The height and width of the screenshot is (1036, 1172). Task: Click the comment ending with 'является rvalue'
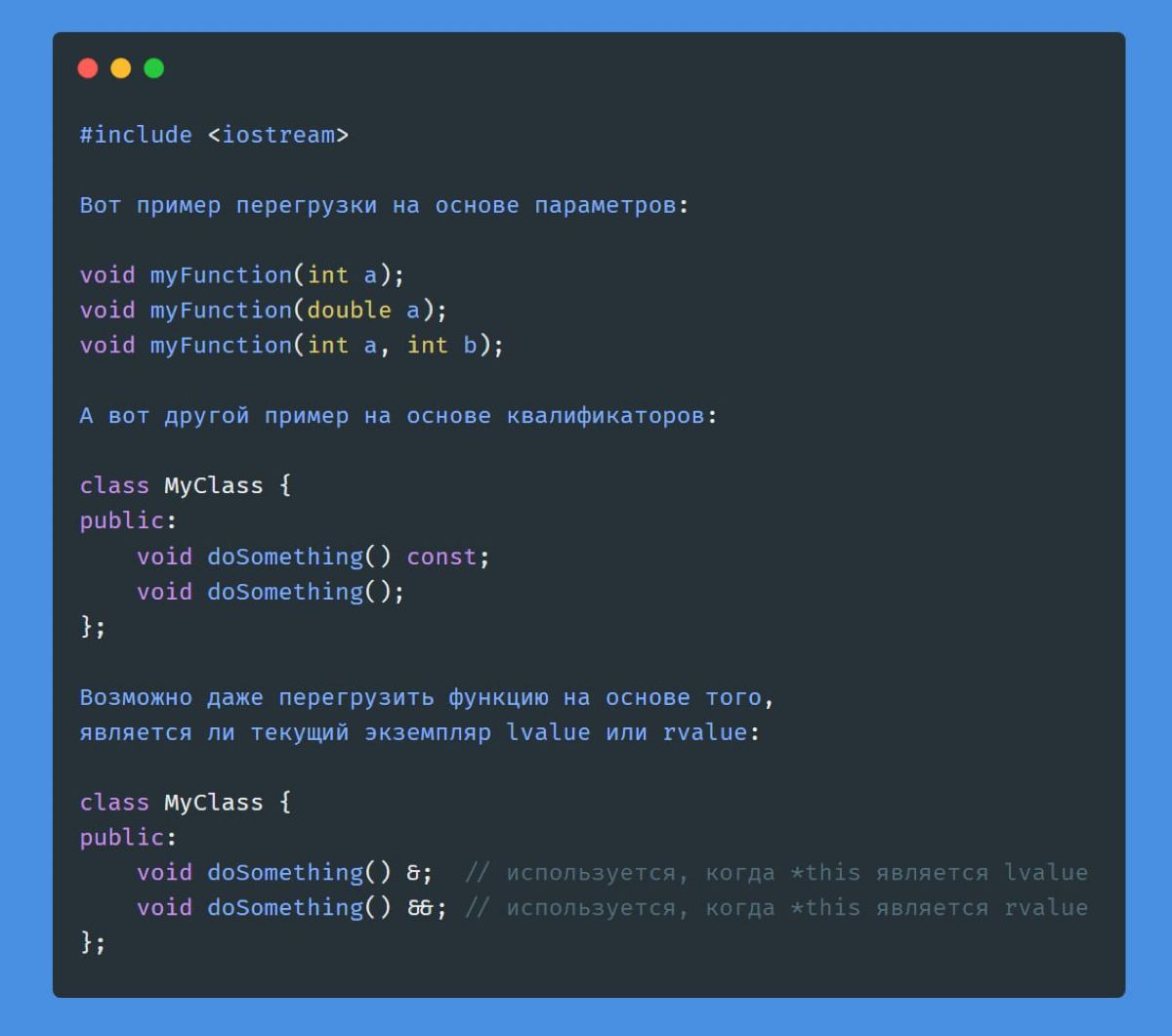coord(776,908)
